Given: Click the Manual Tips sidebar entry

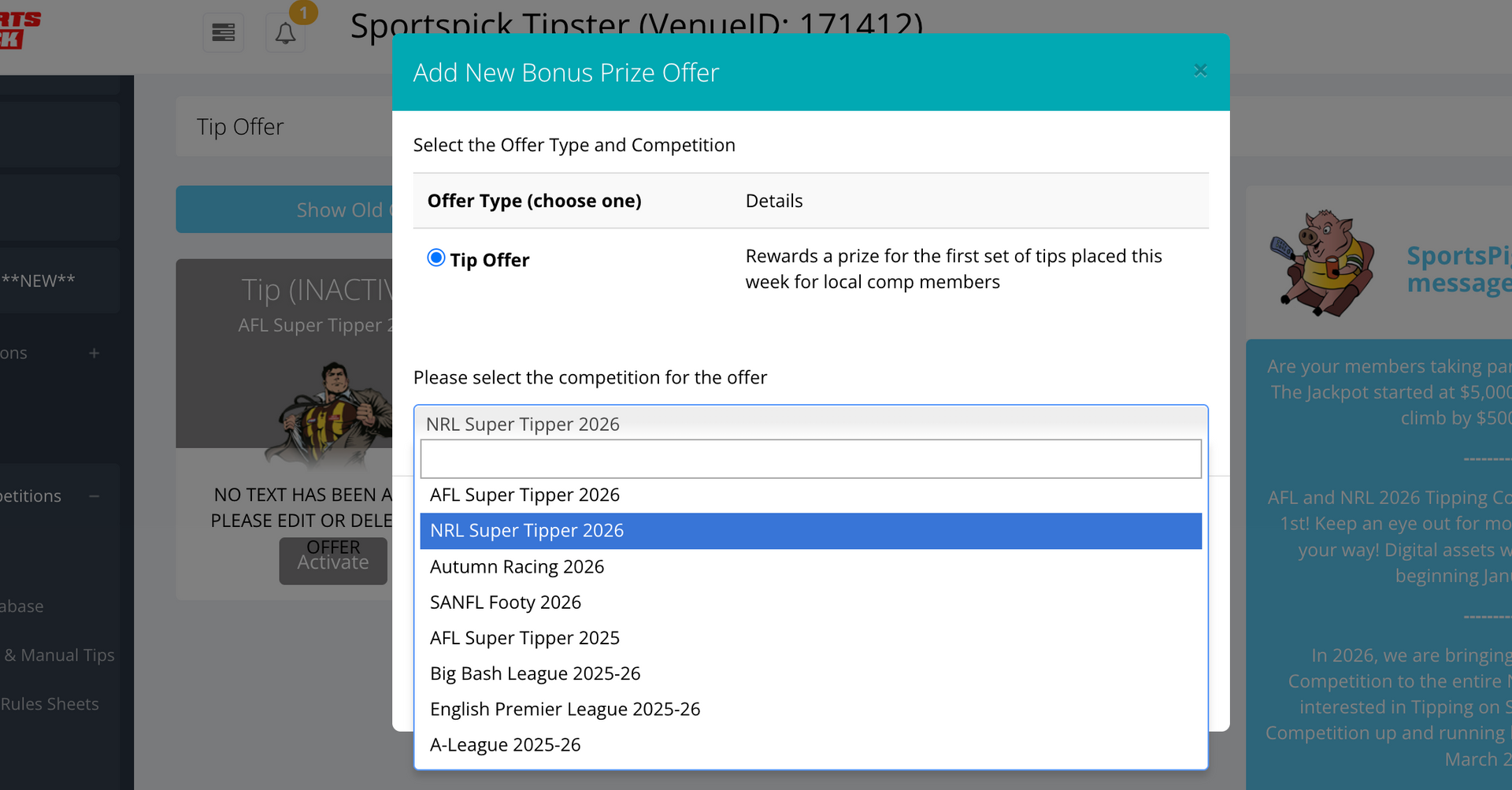Looking at the screenshot, I should (x=57, y=655).
